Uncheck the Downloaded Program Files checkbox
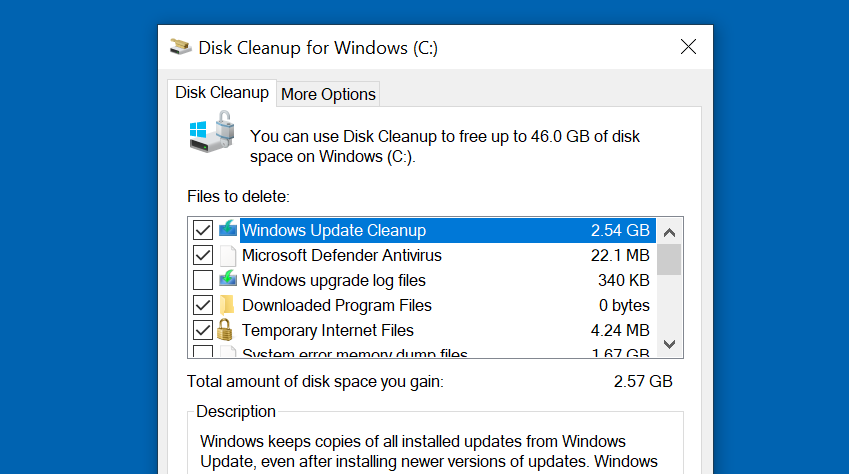The width and height of the screenshot is (849, 474). click(202, 305)
